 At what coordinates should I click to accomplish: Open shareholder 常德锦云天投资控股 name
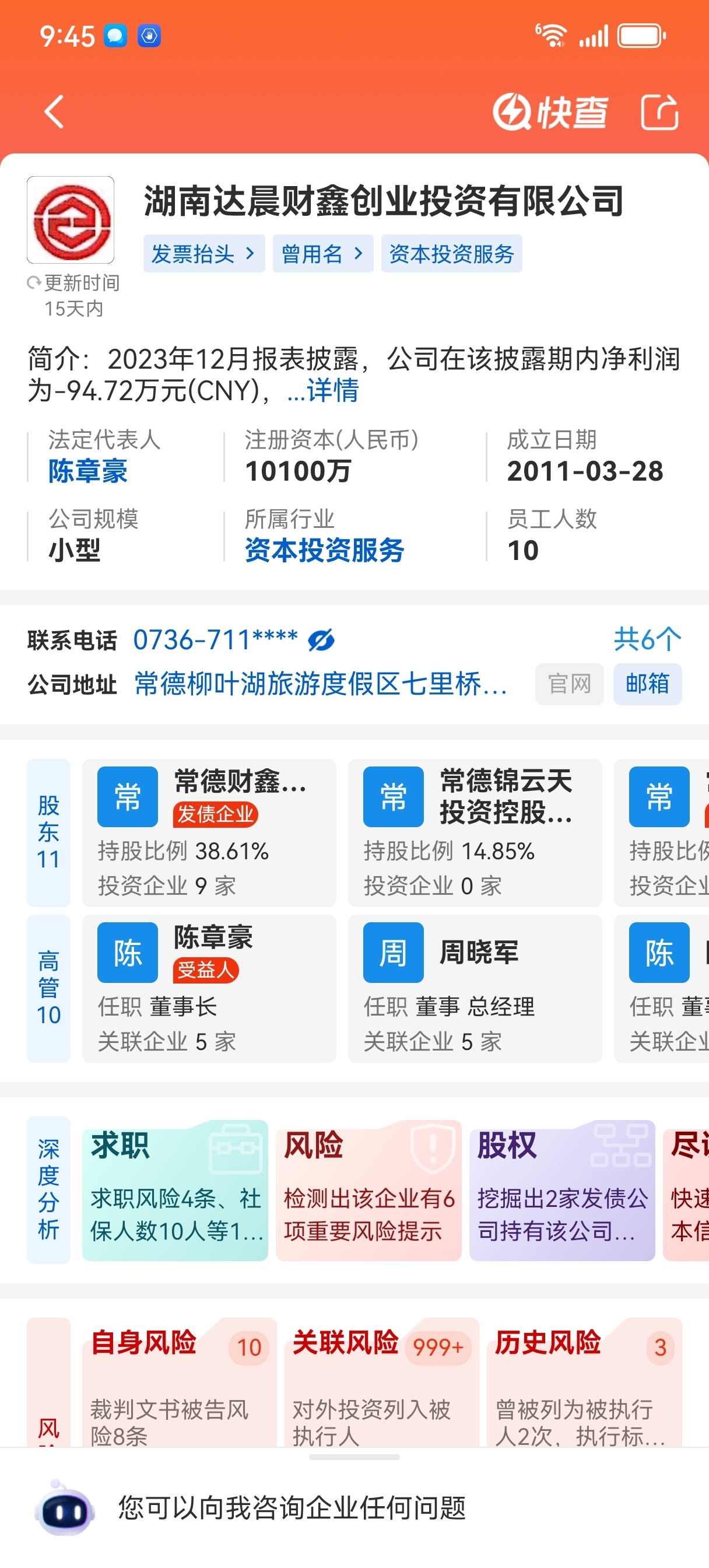point(506,796)
